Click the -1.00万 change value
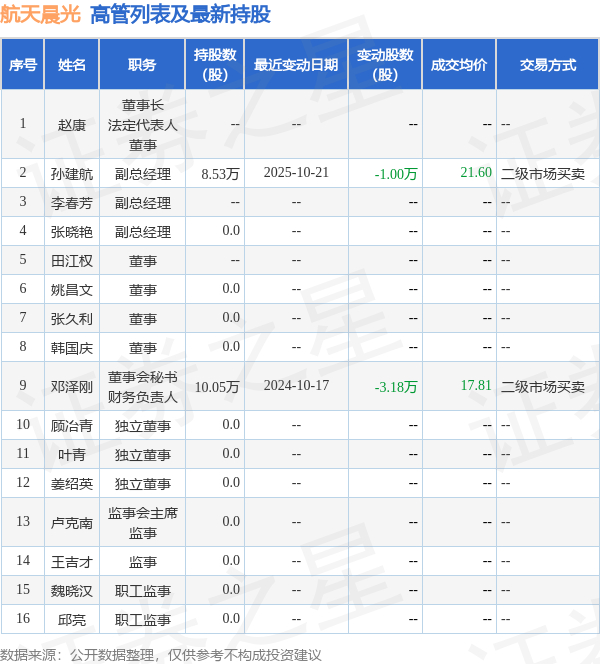This screenshot has width=600, height=664. 396,174
